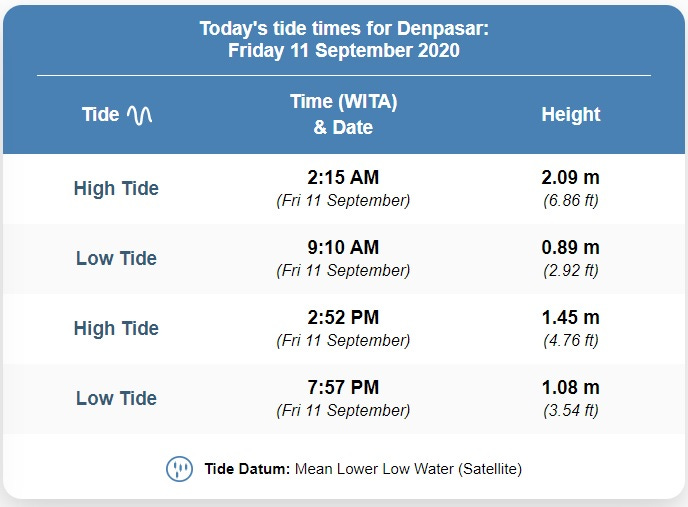Click the 2.09 m height value
This screenshot has width=688, height=507.
point(570,177)
